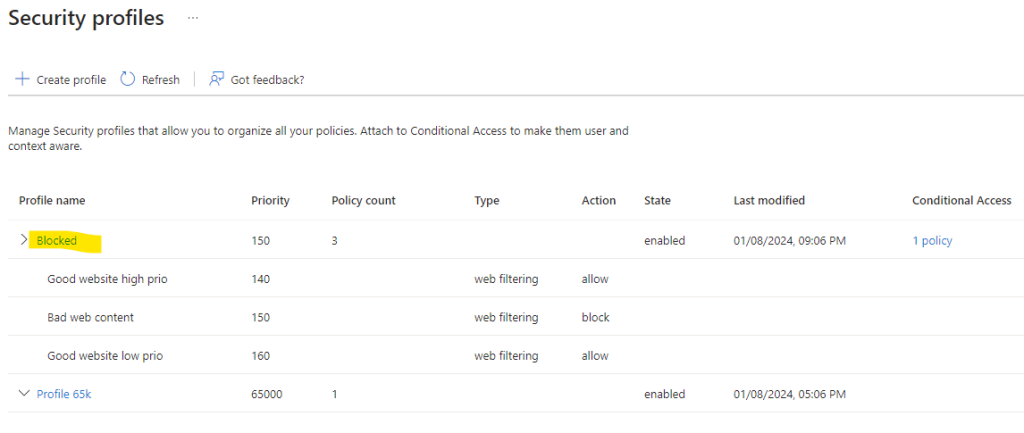Open the ellipsis menu beside Security profiles
This screenshot has height=433, width=1024.
193,18
